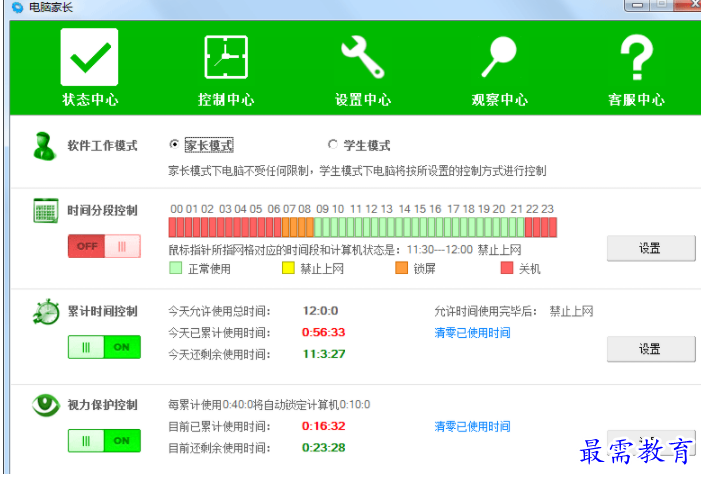
Task: Click the orange timeline cell under hour 07
Action: 286,227
